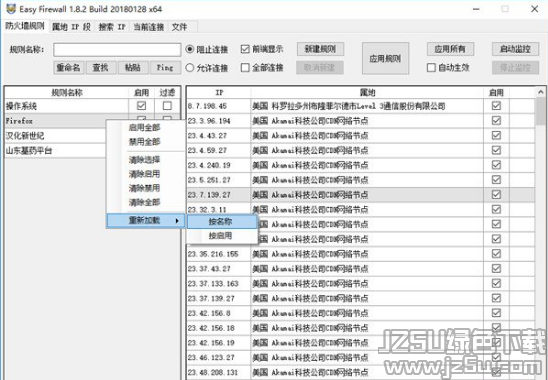This screenshot has width=548, height=380.
Task: Click the large 应用规则 button
Action: (385, 58)
